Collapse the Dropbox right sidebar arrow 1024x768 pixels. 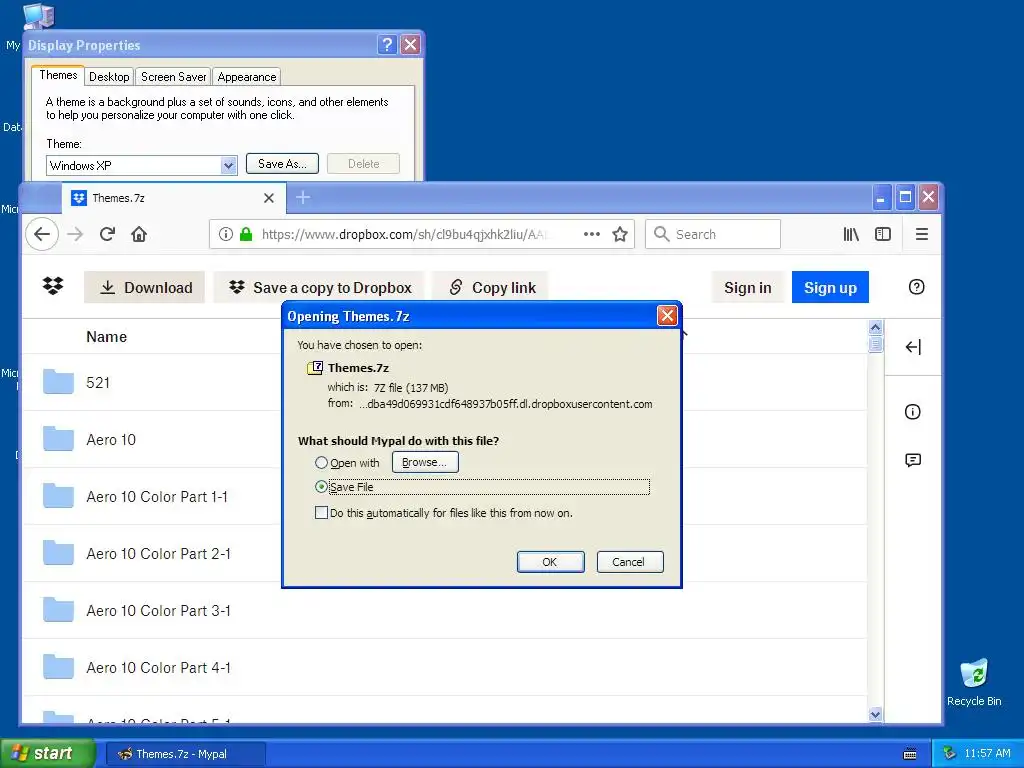coord(913,347)
